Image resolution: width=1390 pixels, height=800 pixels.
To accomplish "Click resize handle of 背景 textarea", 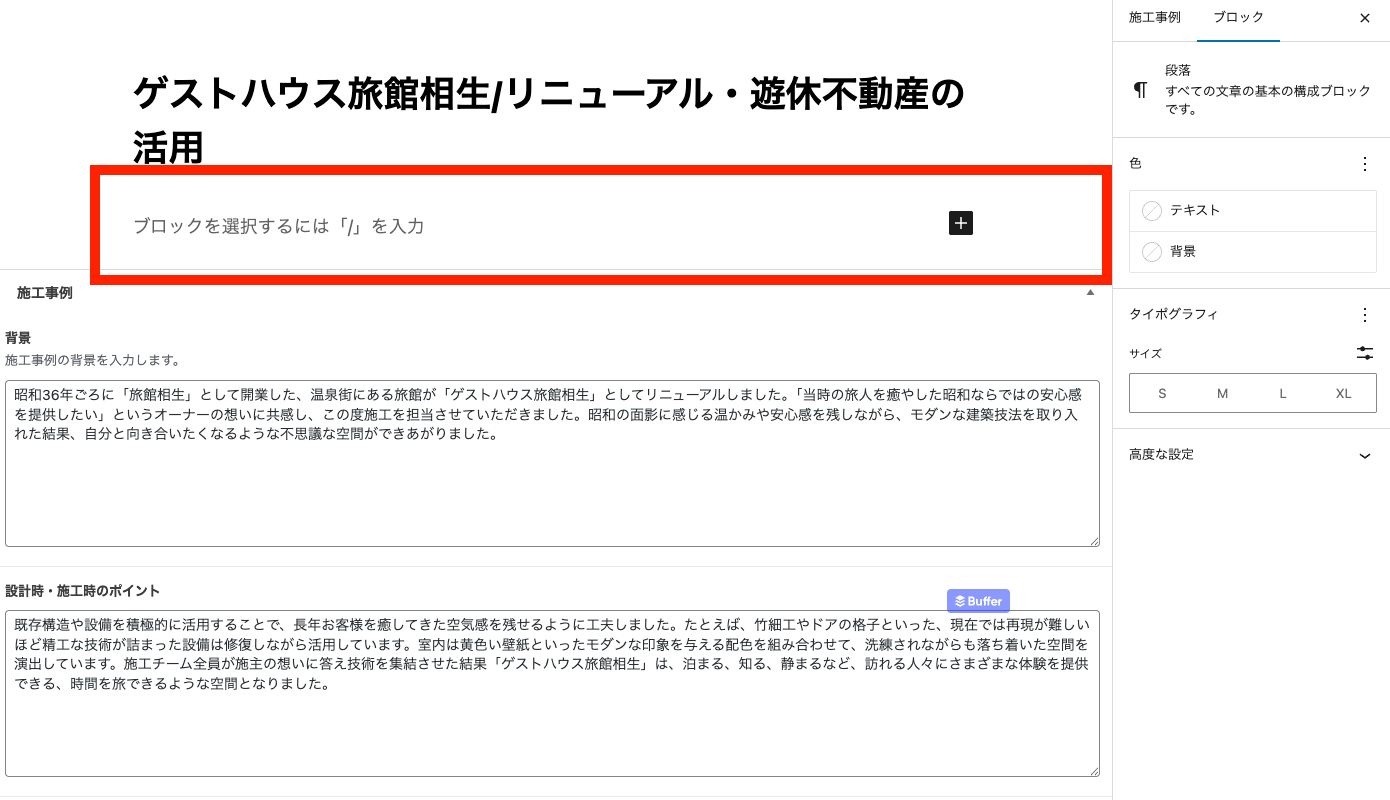I will pos(1094,541).
